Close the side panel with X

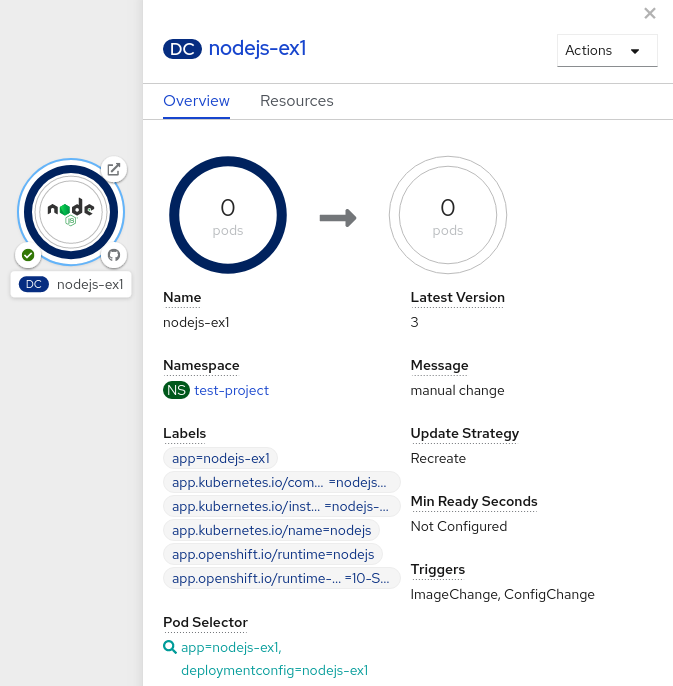coord(650,13)
